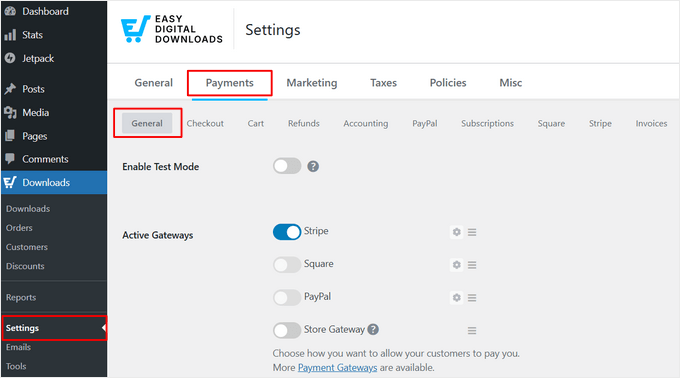Select the General sub-tab under Payments

(147, 123)
